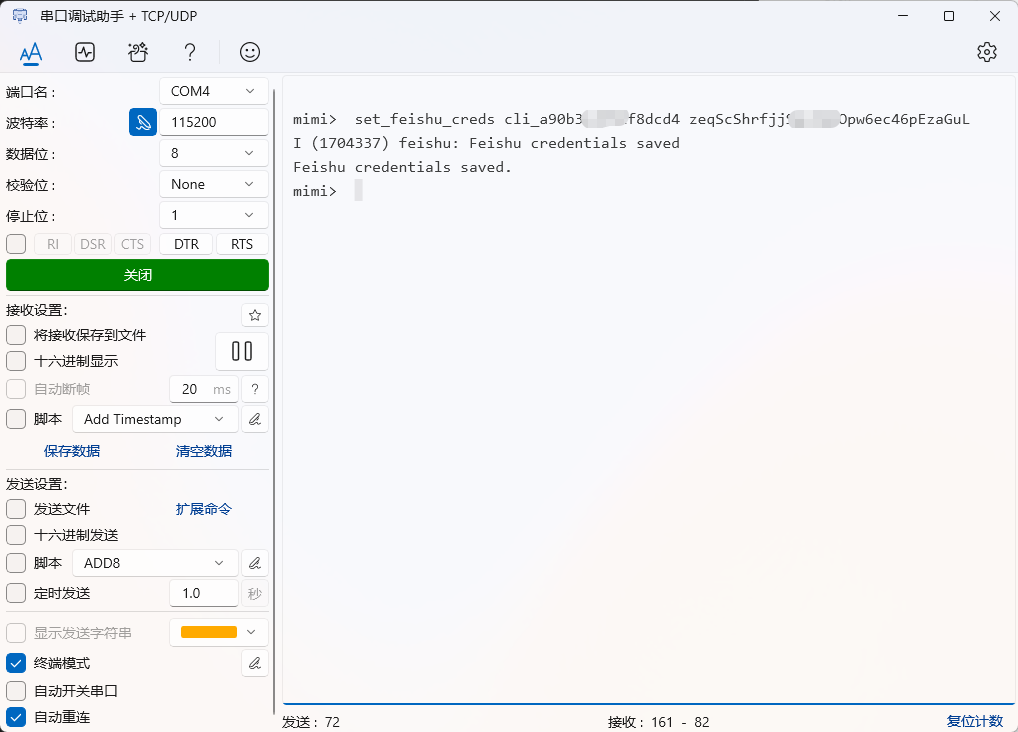
Task: Switch to the serial text console tab
Action: point(31,52)
